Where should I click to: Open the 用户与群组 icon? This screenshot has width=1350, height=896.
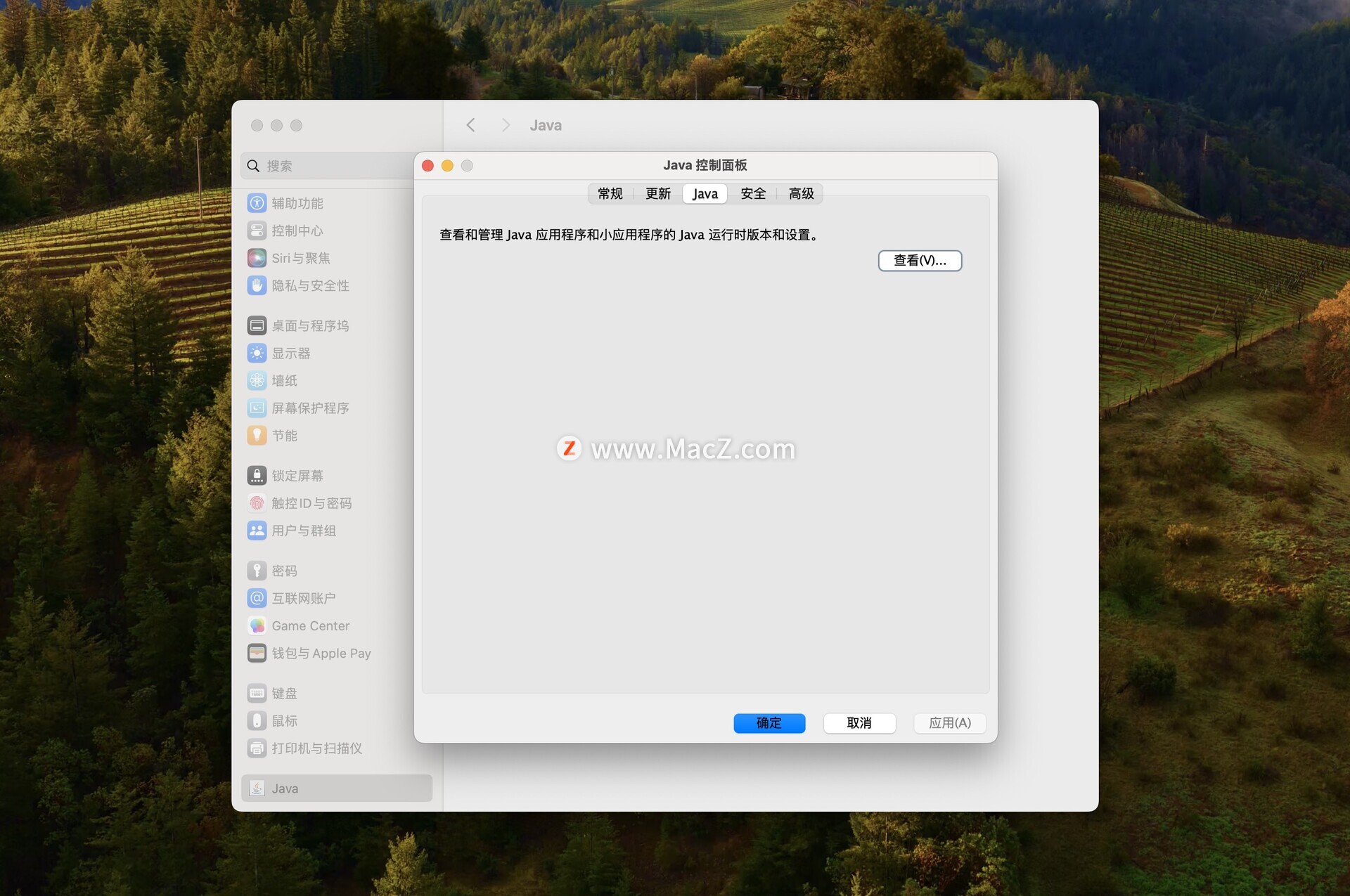pos(257,531)
